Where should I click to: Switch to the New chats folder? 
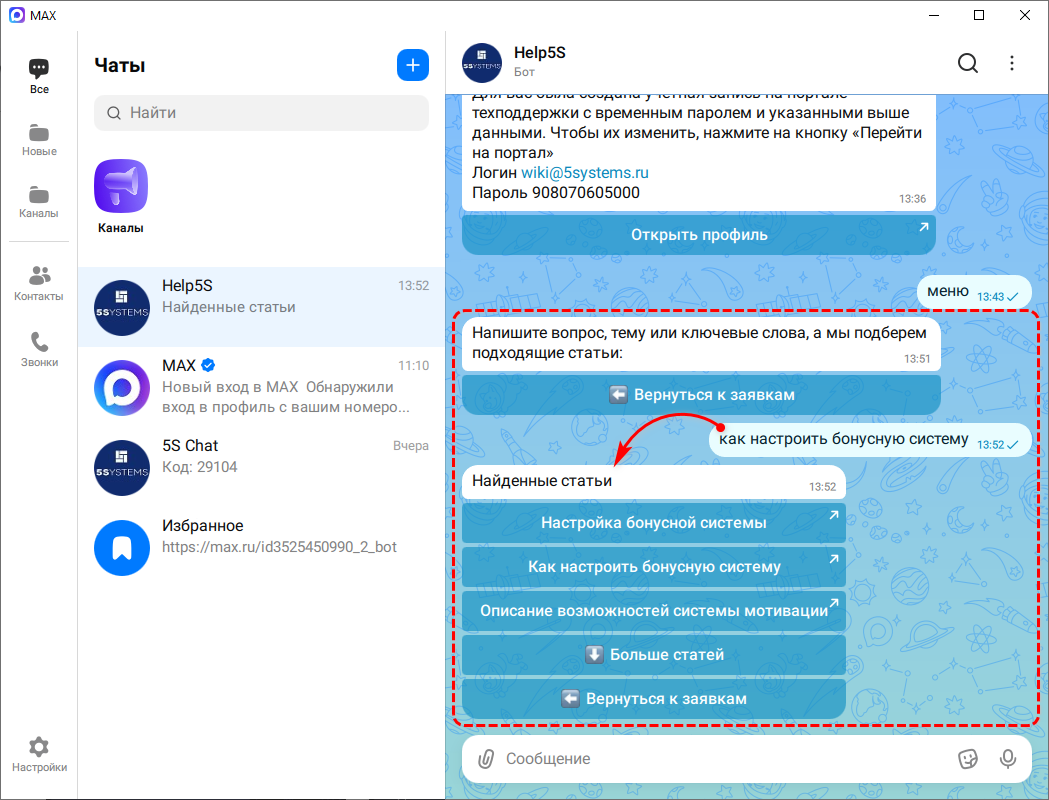tap(39, 139)
